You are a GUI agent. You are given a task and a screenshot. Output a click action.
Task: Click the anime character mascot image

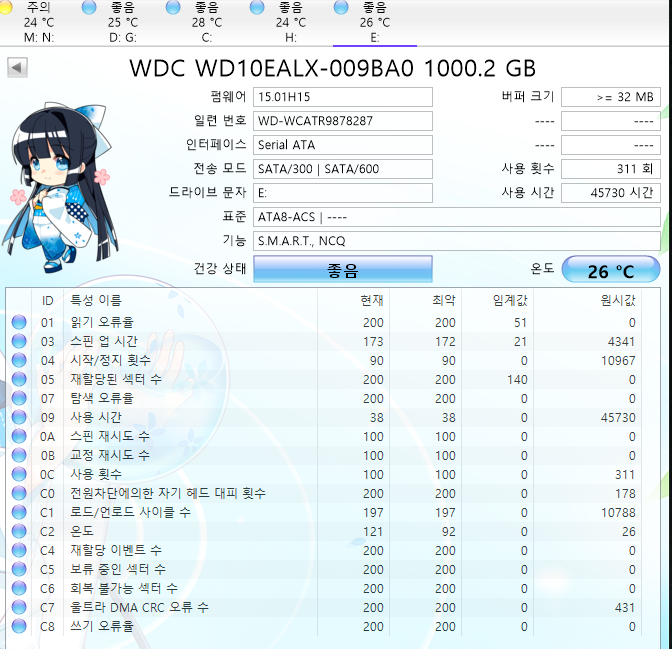pyautogui.click(x=60, y=186)
